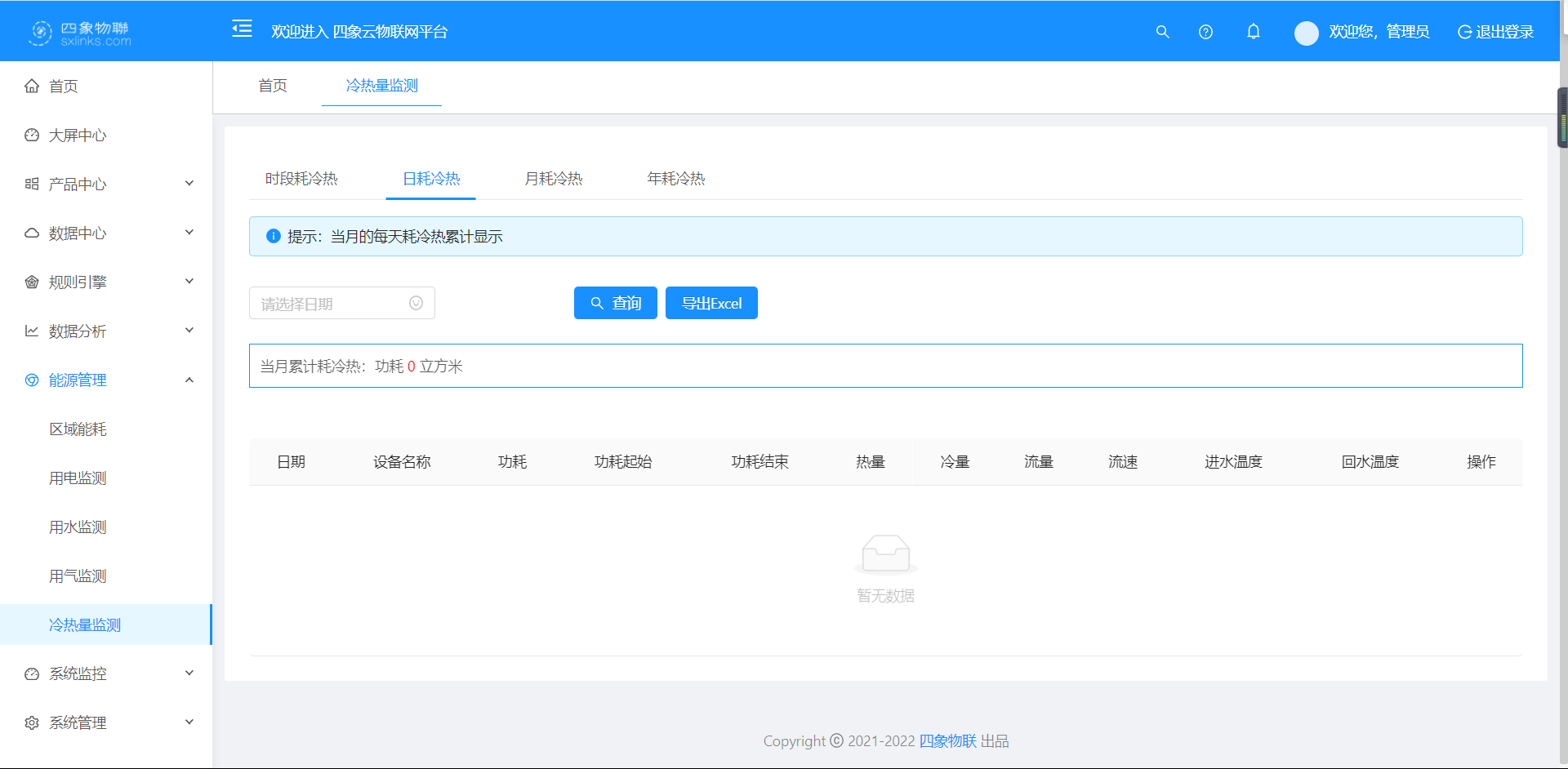This screenshot has width=1568, height=769.
Task: Select 用电监测 in the sidebar
Action: point(77,478)
